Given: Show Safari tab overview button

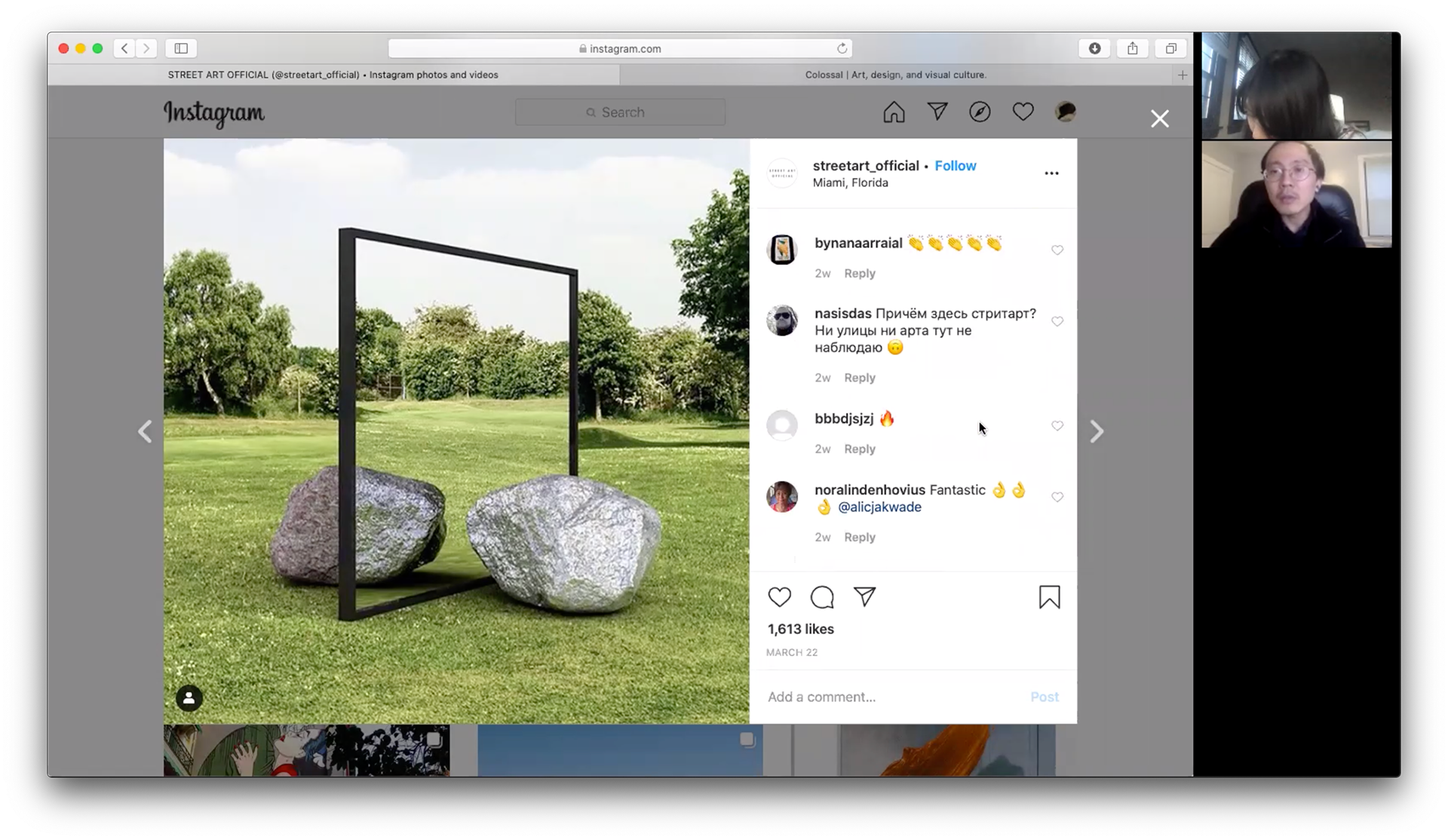Looking at the screenshot, I should (x=1170, y=48).
